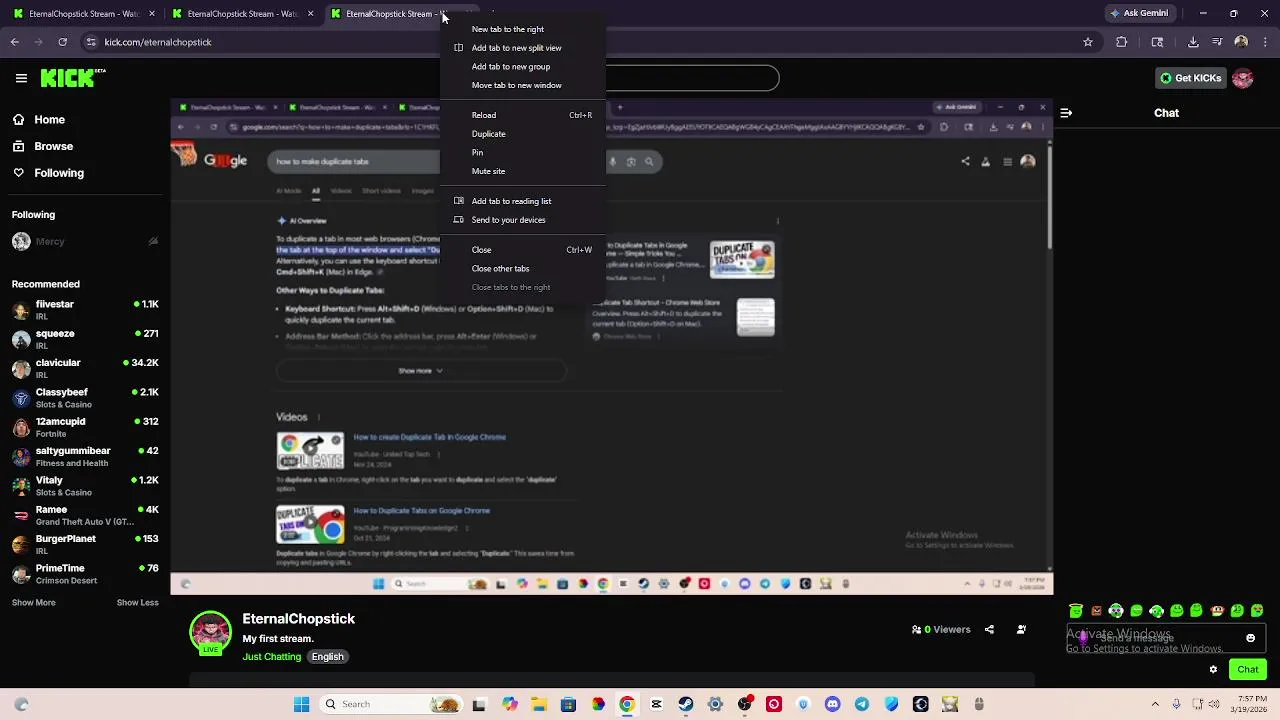The width and height of the screenshot is (1280, 720).
Task: Choose Add tab to new group
Action: click(x=523, y=67)
